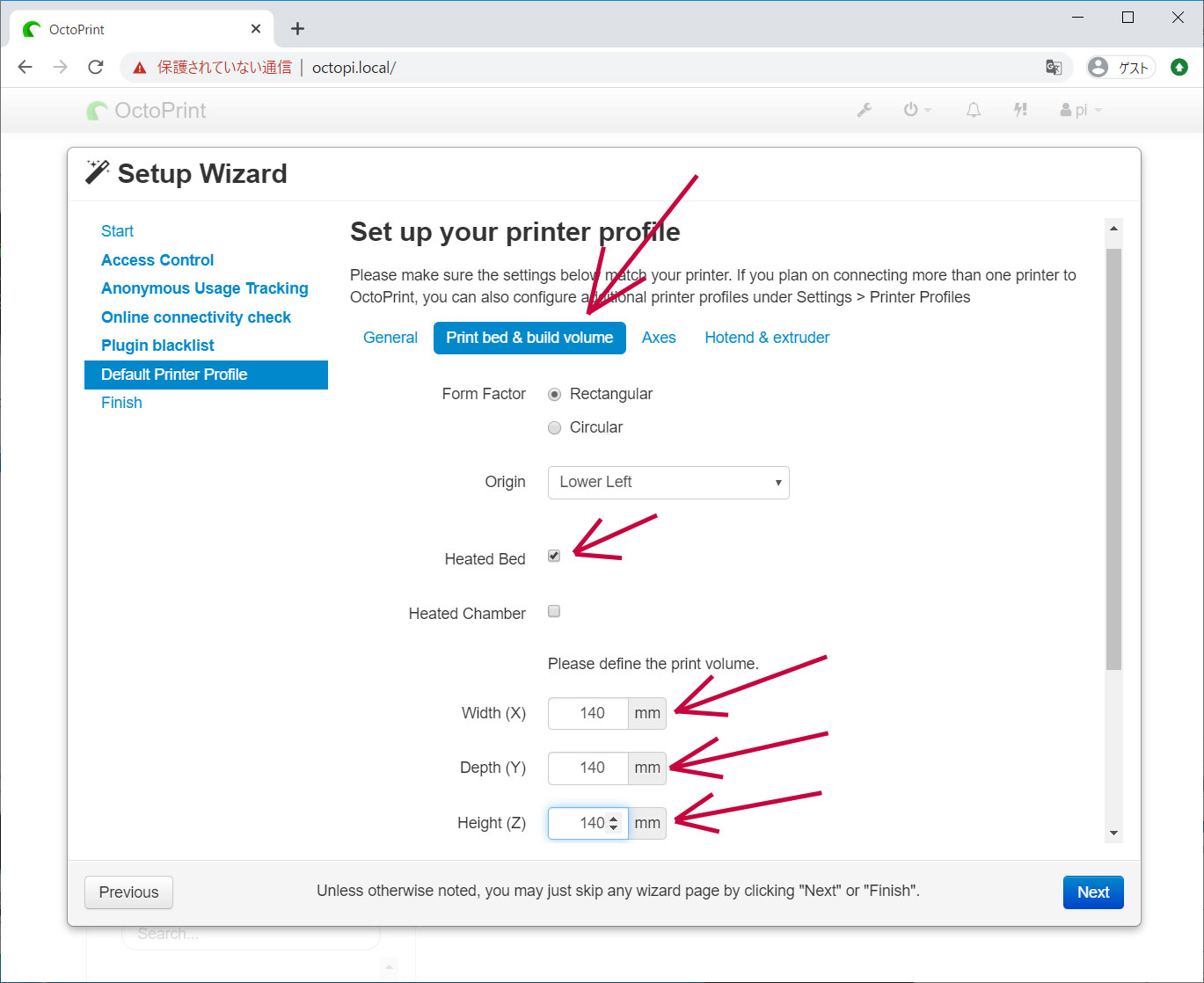Open the system power menu icon
This screenshot has height=983, width=1204.
point(917,110)
